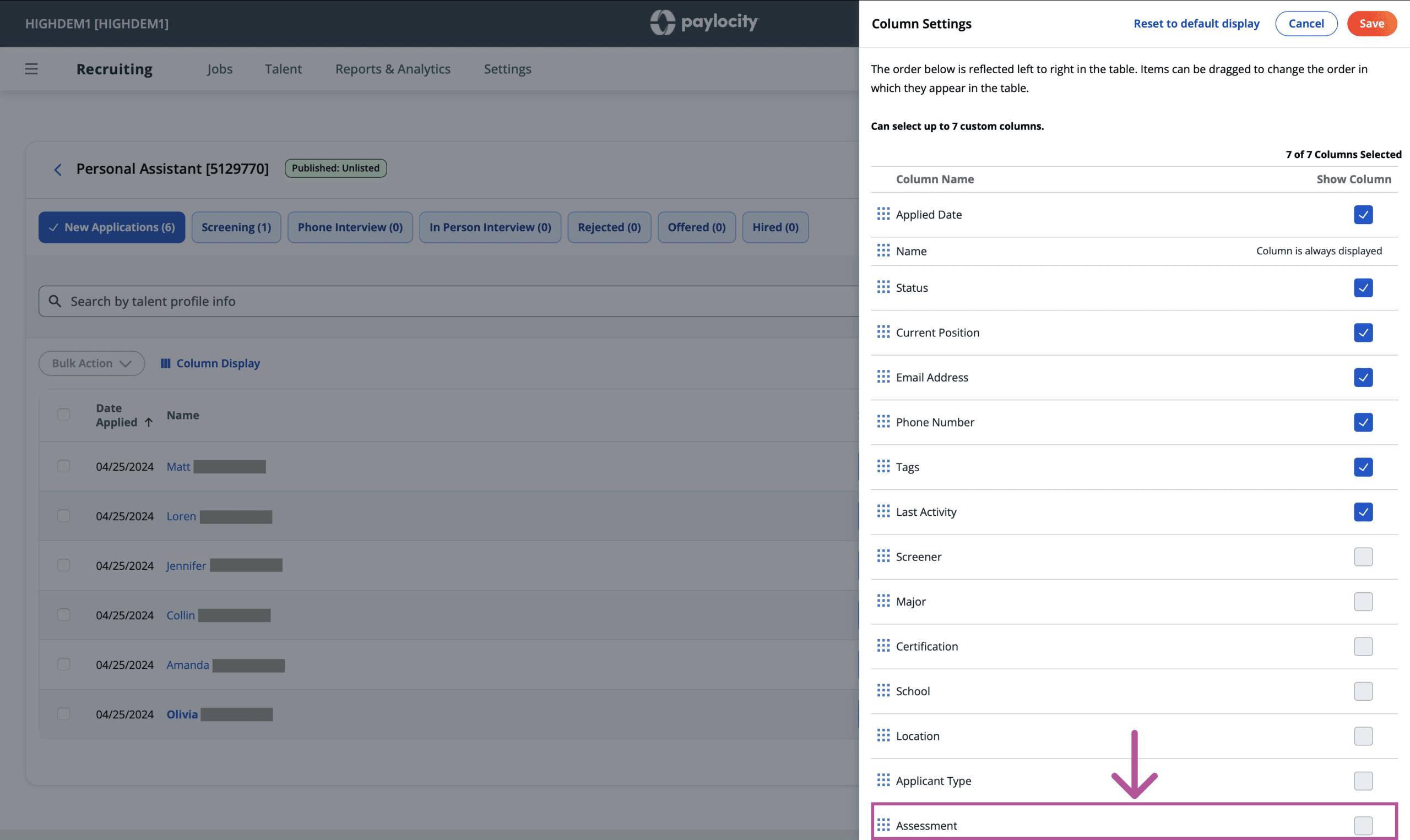Click the talent profile search field
The height and width of the screenshot is (840, 1410).
[x=449, y=301]
